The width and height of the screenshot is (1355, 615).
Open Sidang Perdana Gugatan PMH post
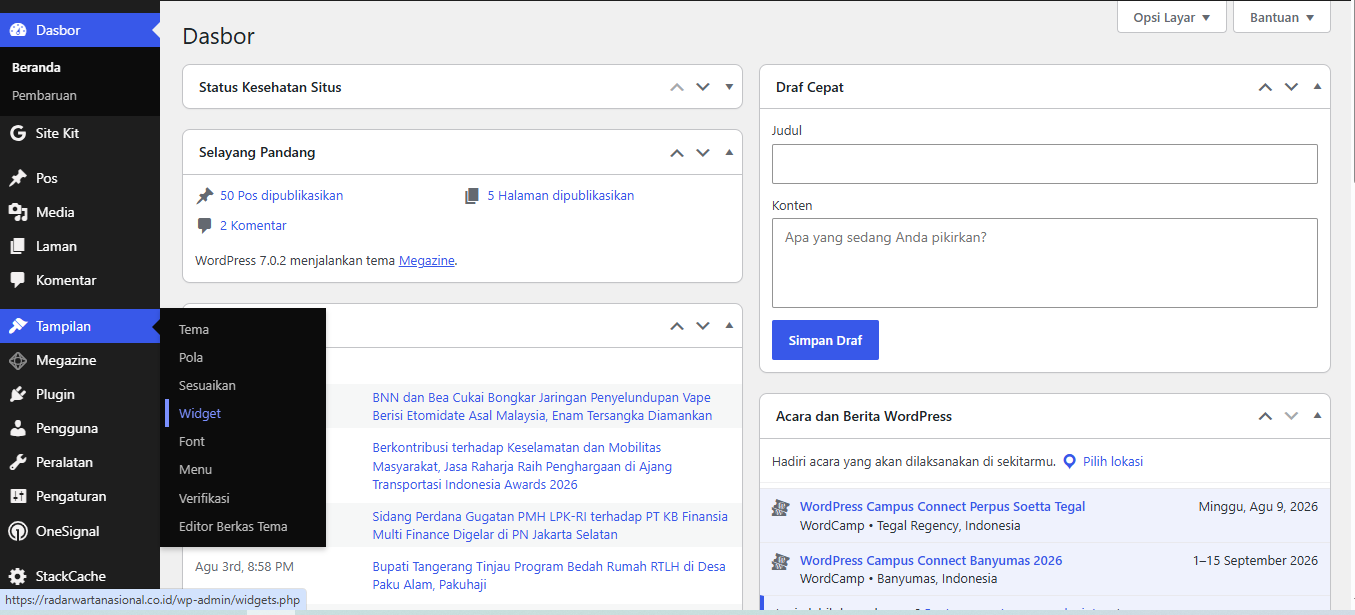[x=550, y=526]
